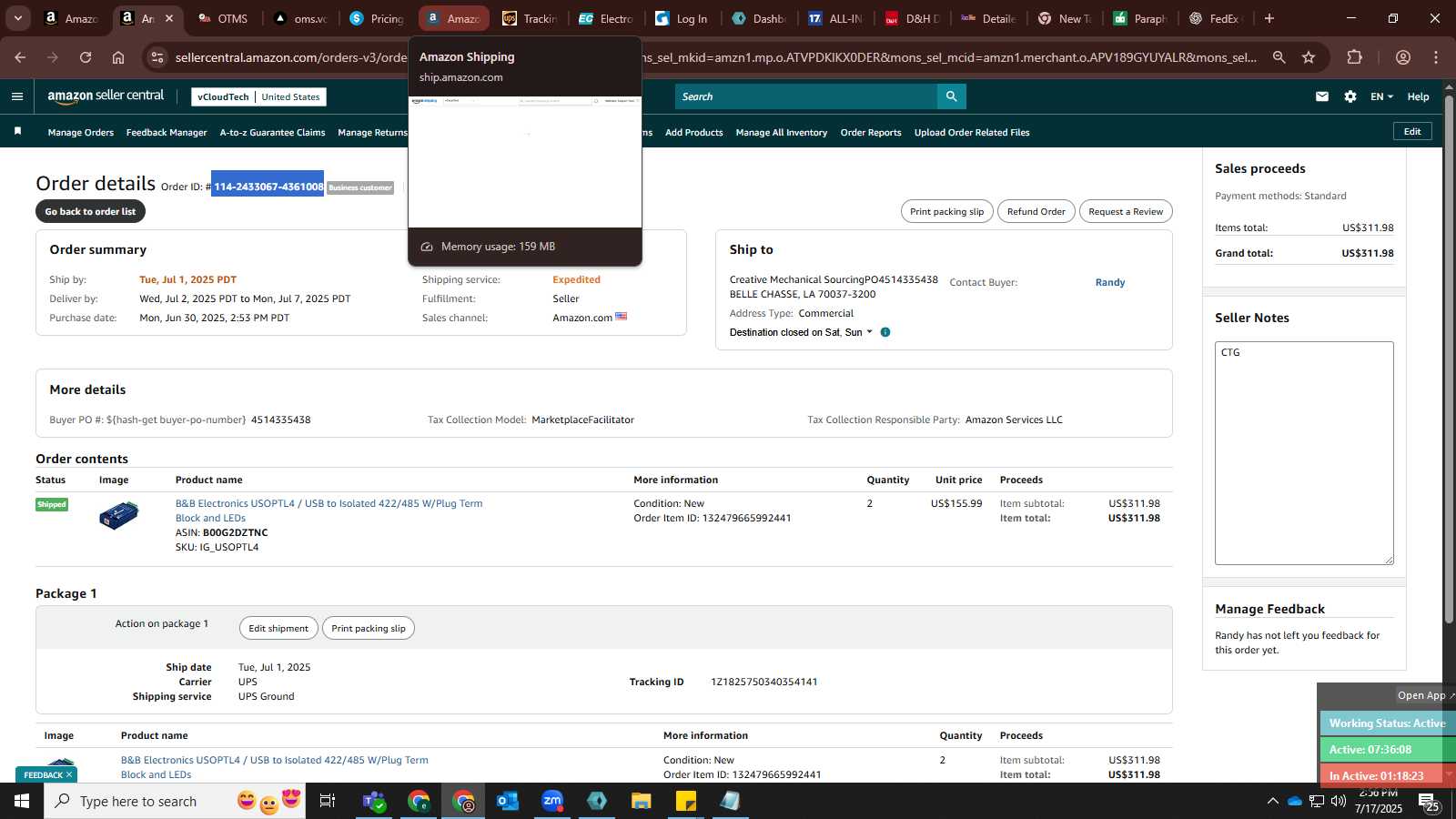
Task: Open A-to-z Guarantee Claims
Action: (x=272, y=133)
